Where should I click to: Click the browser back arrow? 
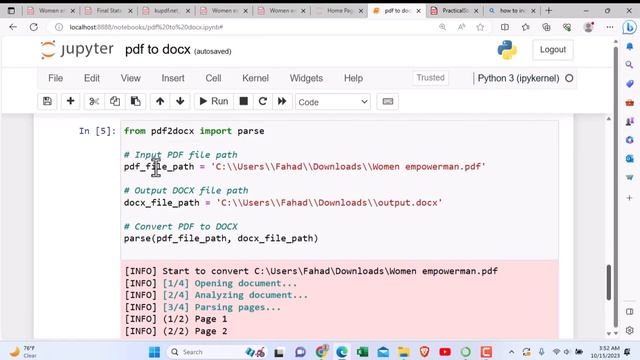coord(13,27)
